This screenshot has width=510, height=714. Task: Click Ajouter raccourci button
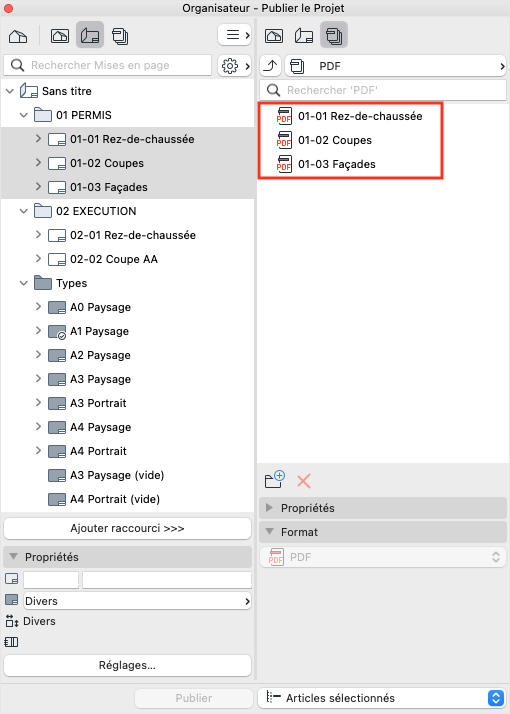click(x=128, y=528)
